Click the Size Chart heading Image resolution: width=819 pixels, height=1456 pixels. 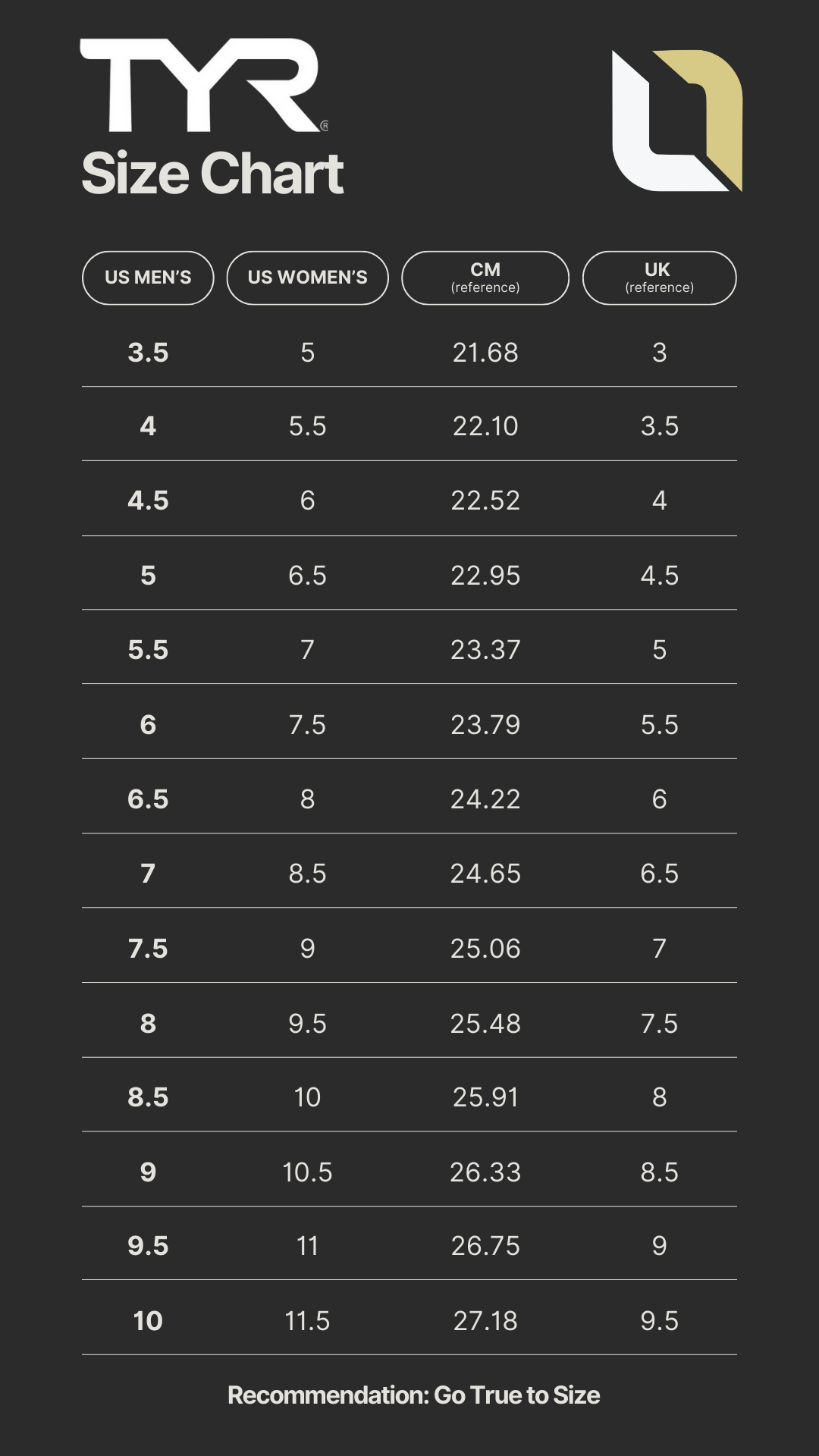point(212,174)
